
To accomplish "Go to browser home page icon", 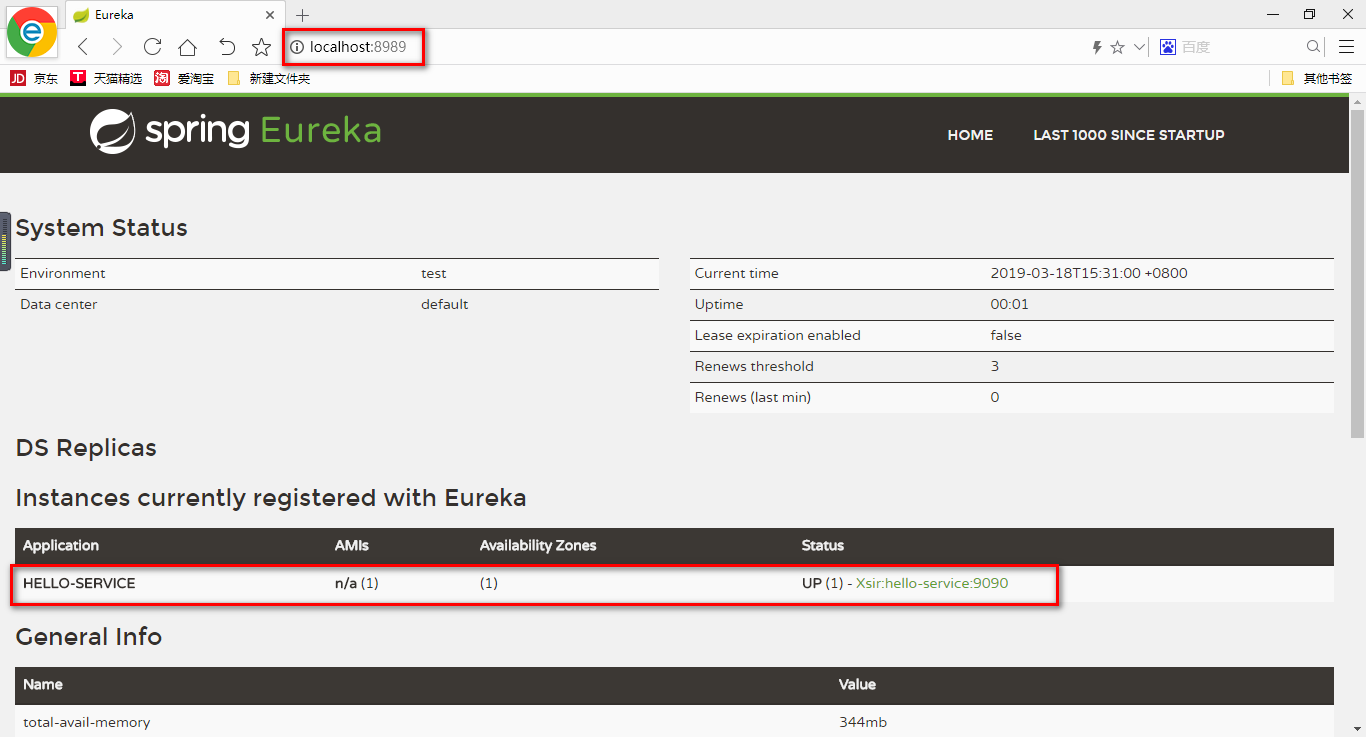I will pos(187,47).
